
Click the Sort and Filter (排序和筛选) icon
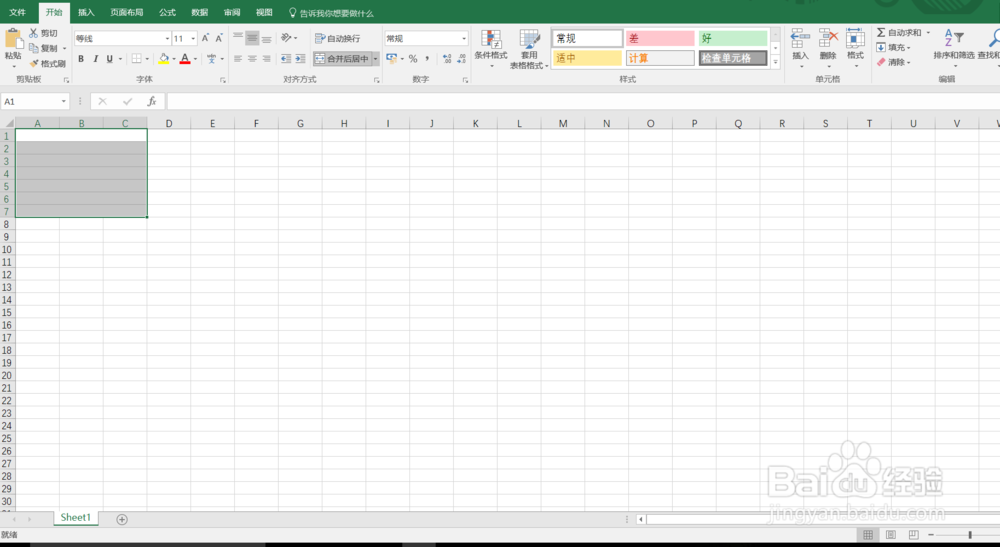click(953, 38)
